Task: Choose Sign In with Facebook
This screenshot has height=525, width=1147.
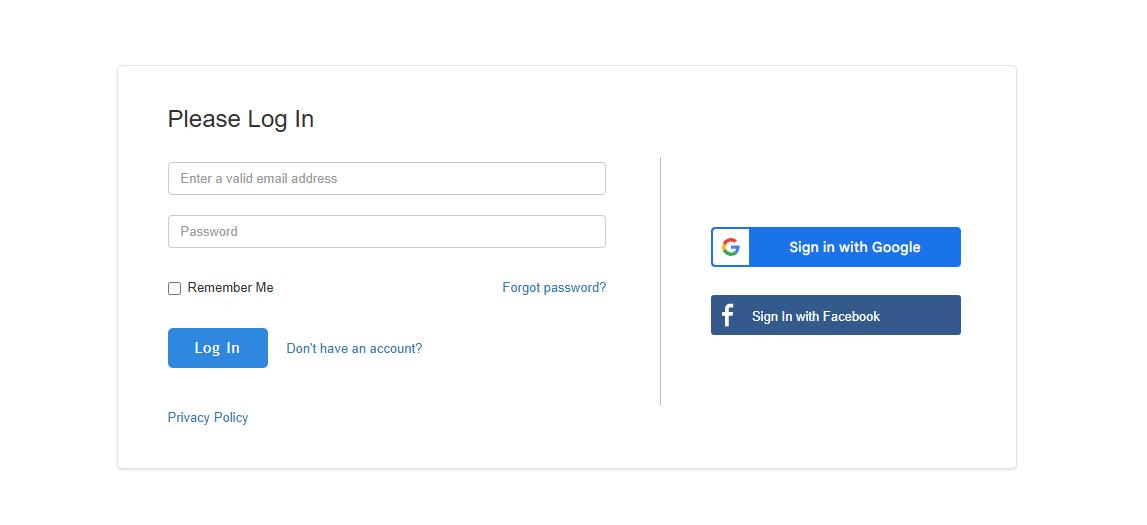Action: point(835,315)
